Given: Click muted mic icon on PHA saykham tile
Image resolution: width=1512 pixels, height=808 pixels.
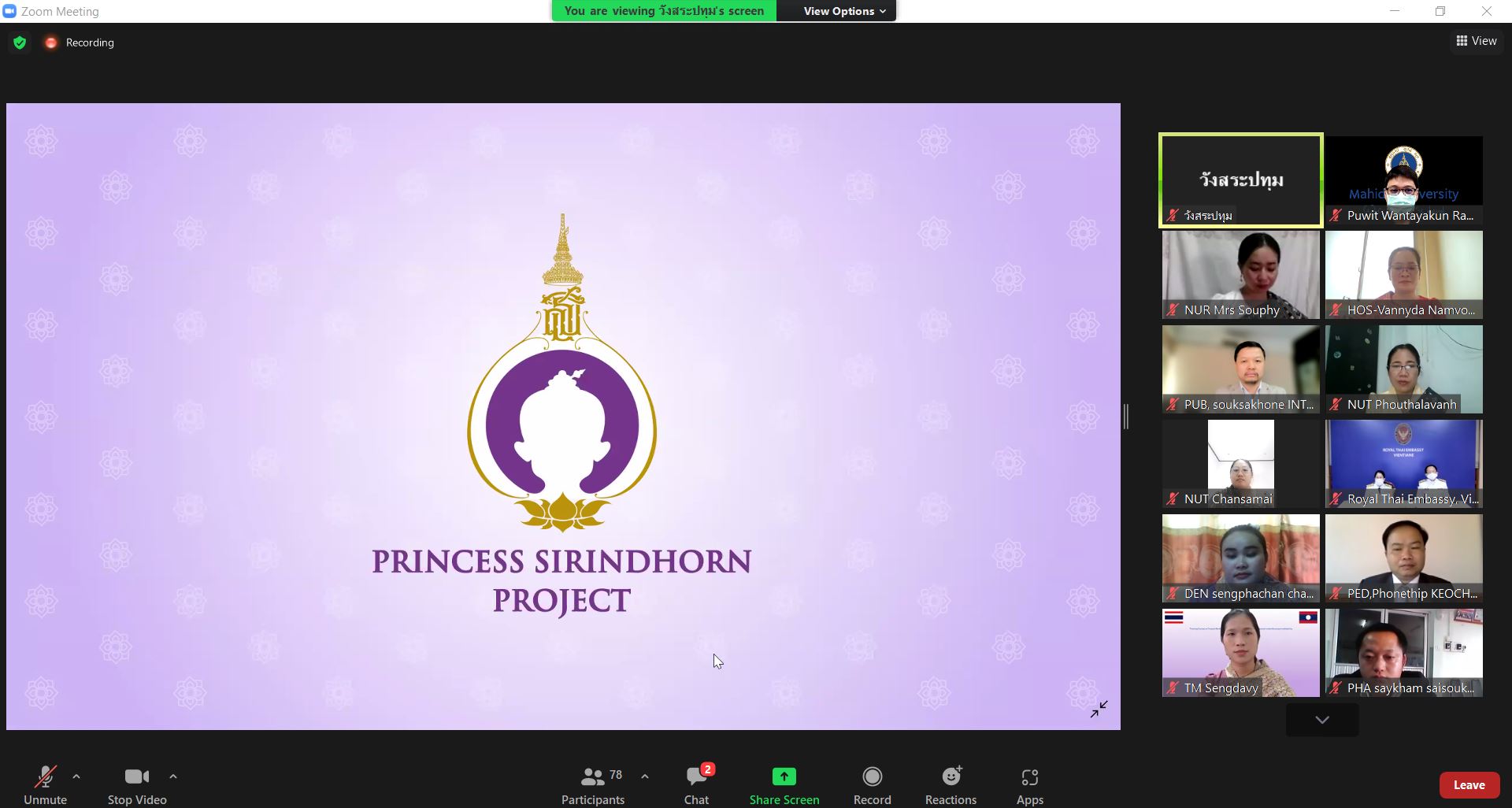Looking at the screenshot, I should (x=1336, y=688).
